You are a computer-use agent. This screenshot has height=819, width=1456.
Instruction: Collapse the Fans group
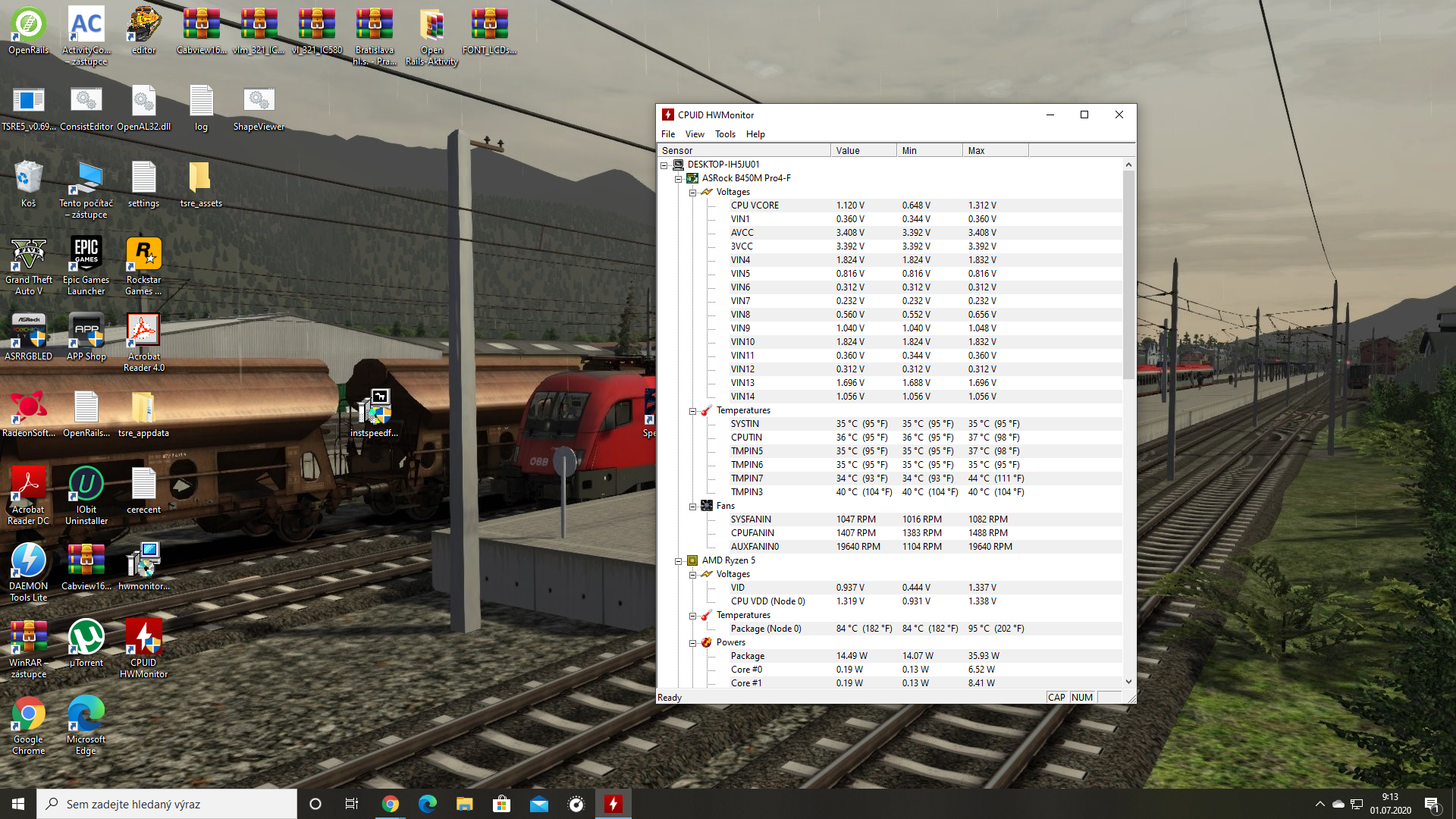tap(692, 507)
